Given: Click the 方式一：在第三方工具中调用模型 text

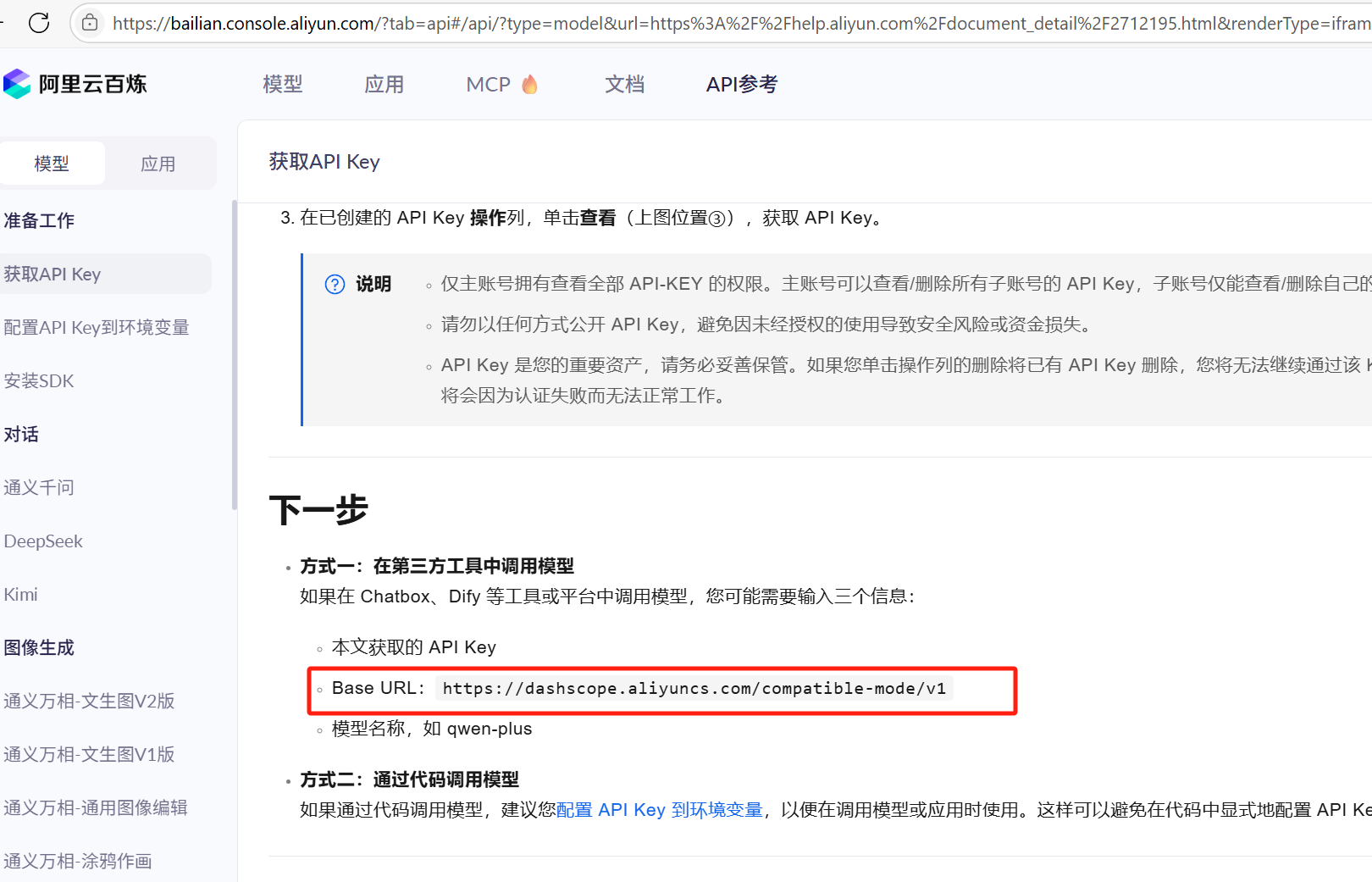Looking at the screenshot, I should point(437,566).
